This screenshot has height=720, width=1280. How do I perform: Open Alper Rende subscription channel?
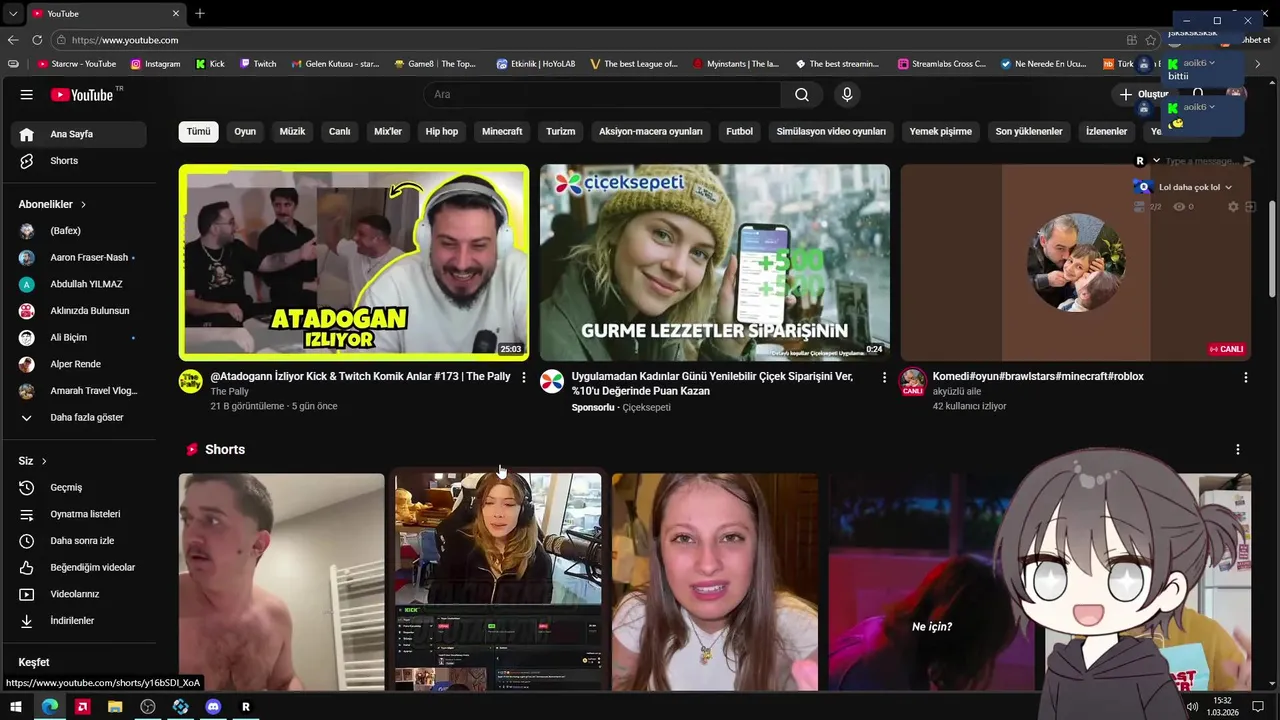(x=80, y=364)
